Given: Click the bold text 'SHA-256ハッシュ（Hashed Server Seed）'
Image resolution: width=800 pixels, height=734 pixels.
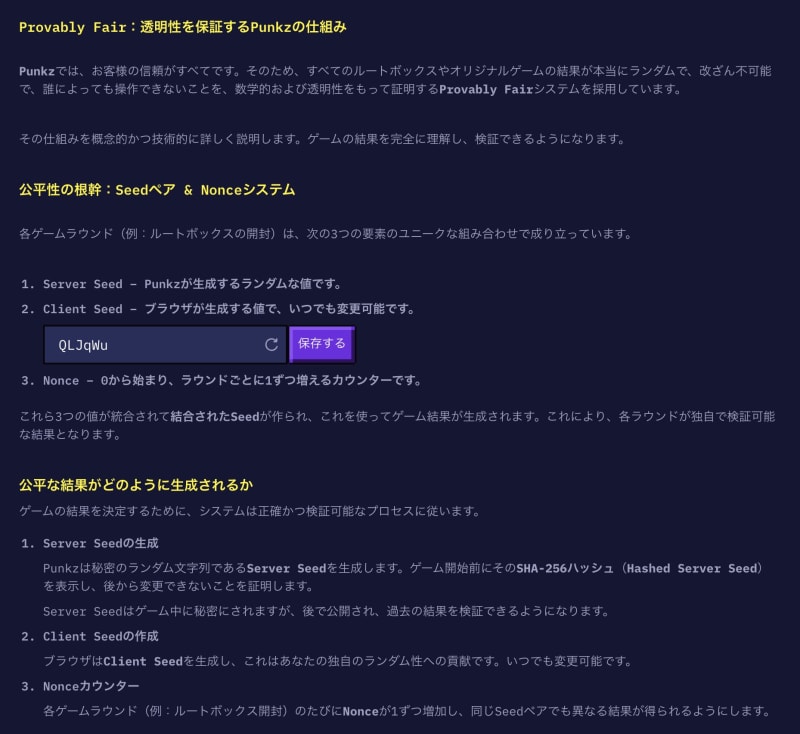Looking at the screenshot, I should click(x=640, y=569).
